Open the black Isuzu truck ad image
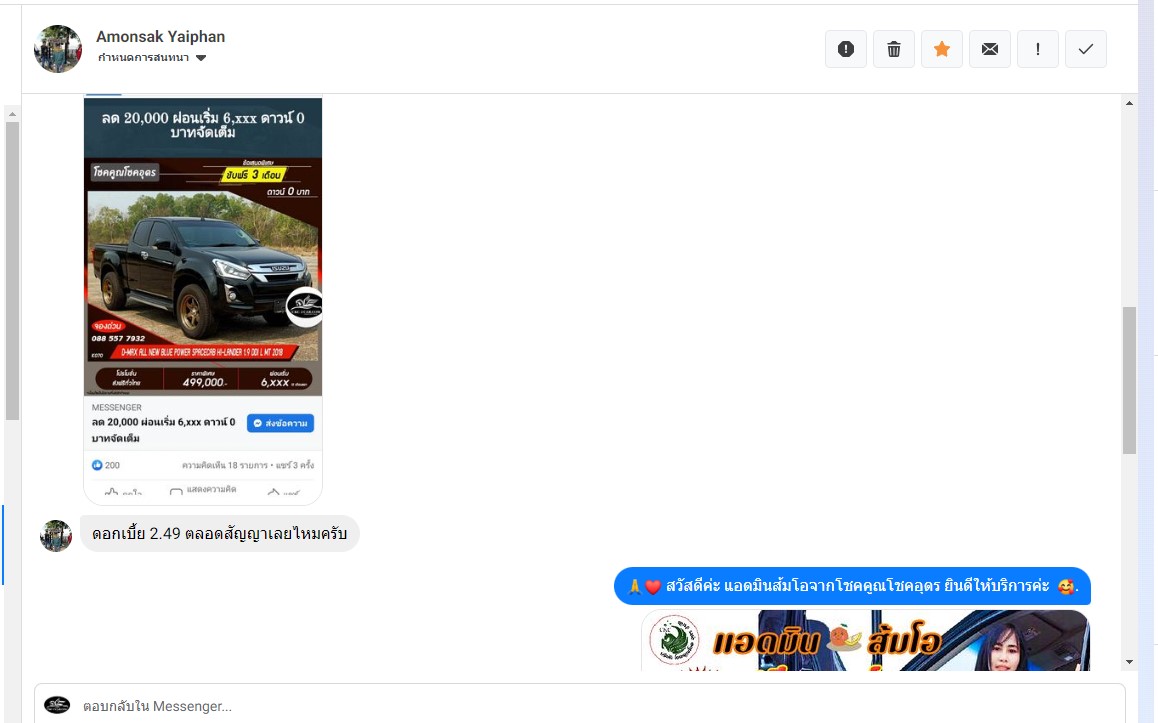The width and height of the screenshot is (1158, 723). tap(203, 277)
